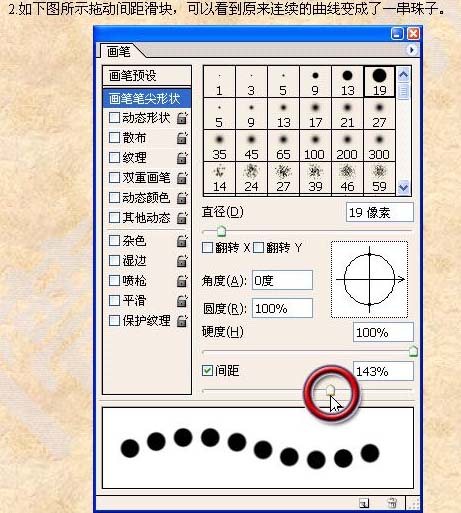Toggle lock icon for 动态颜色
This screenshot has width=461, height=513.
coord(182,198)
